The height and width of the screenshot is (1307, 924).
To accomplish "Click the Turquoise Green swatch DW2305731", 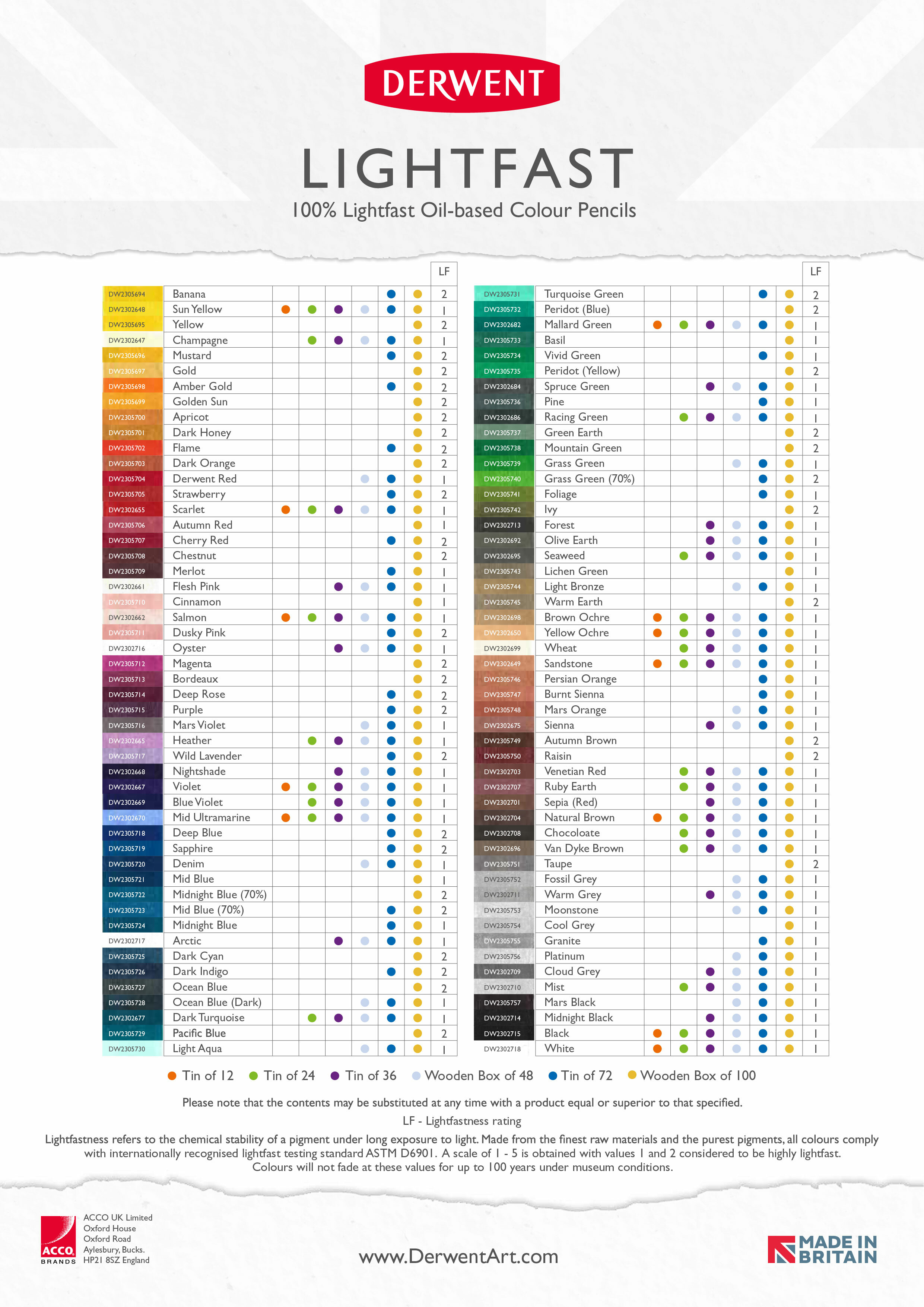I will pyautogui.click(x=504, y=294).
